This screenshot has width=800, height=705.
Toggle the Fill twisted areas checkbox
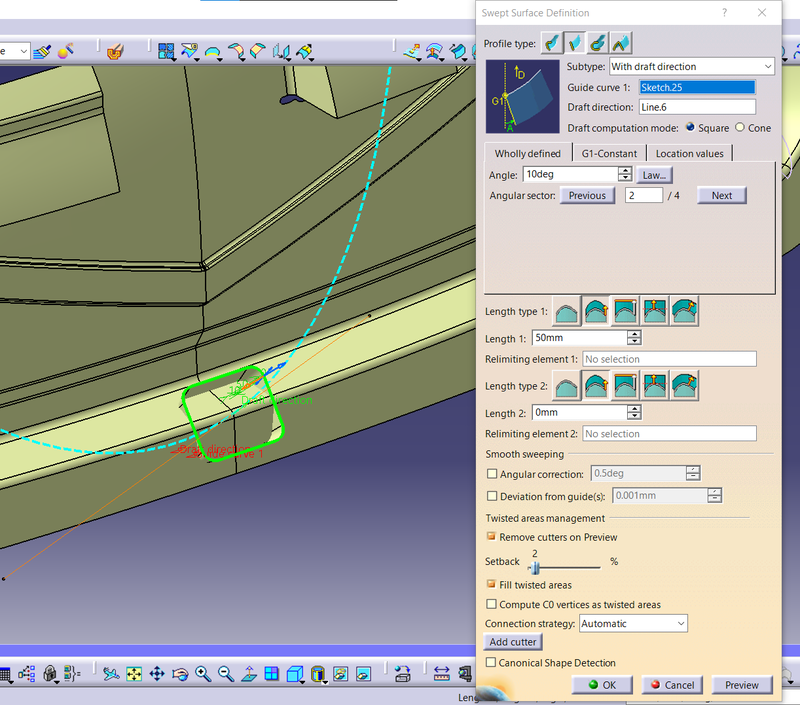(x=491, y=585)
